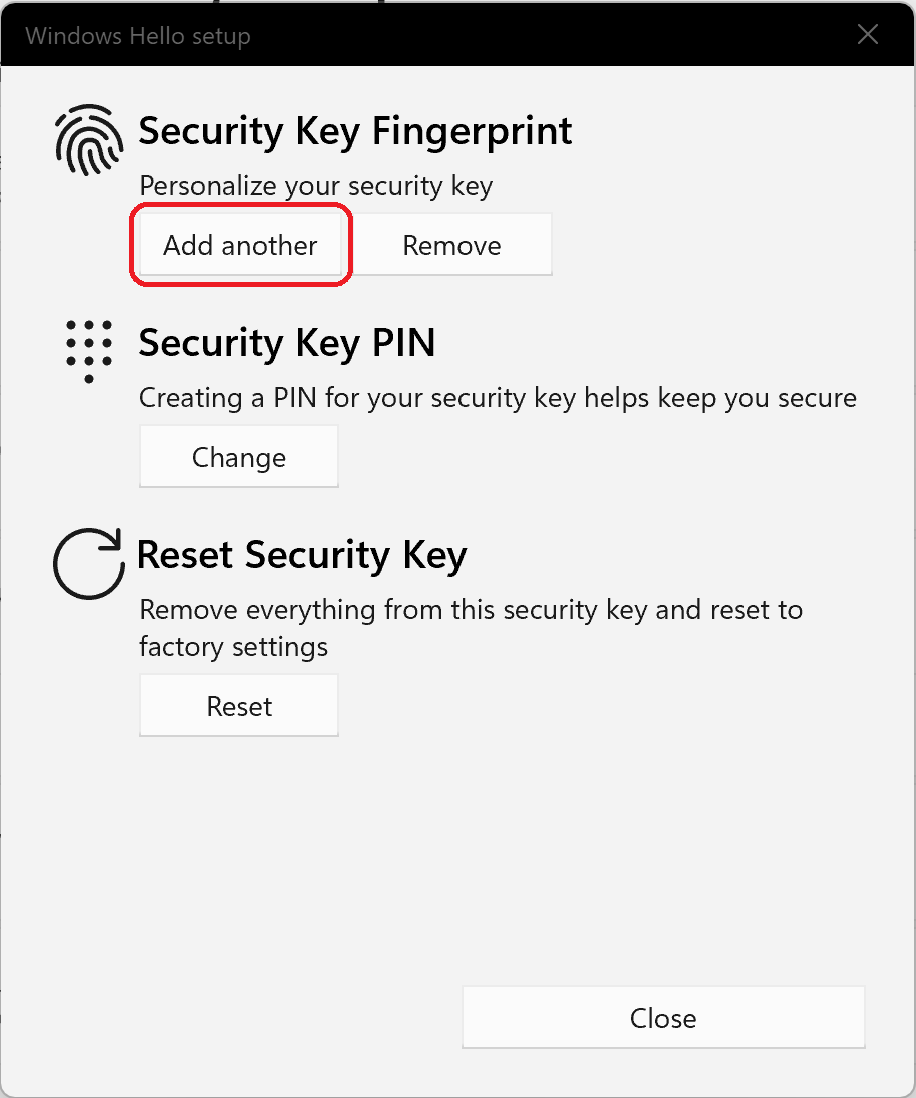Select the Reset Security Key heading
This screenshot has width=916, height=1098.
point(302,555)
